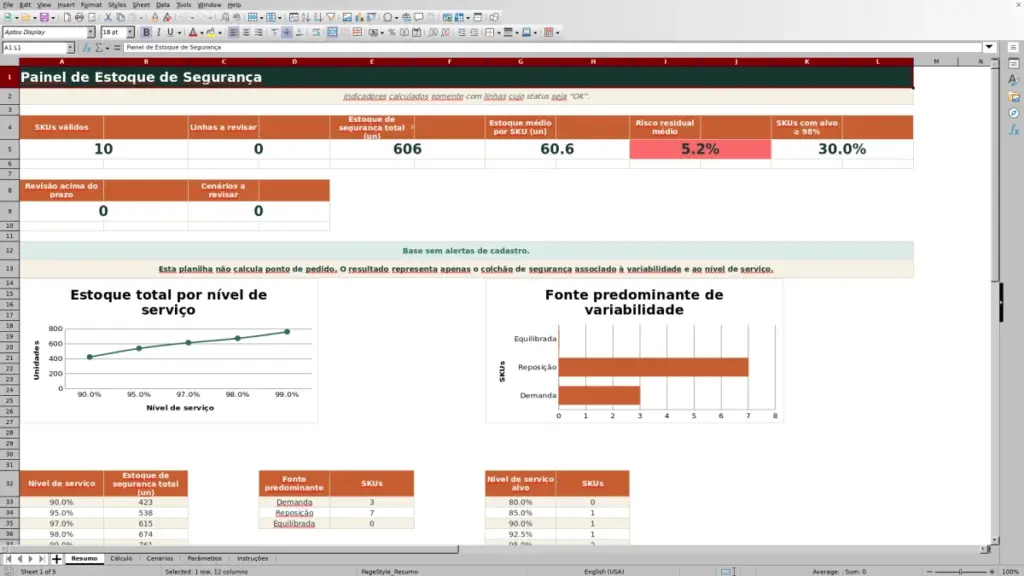Click the vertical scrollbar thumb
This screenshot has width=1024, height=576.
pyautogui.click(x=995, y=173)
